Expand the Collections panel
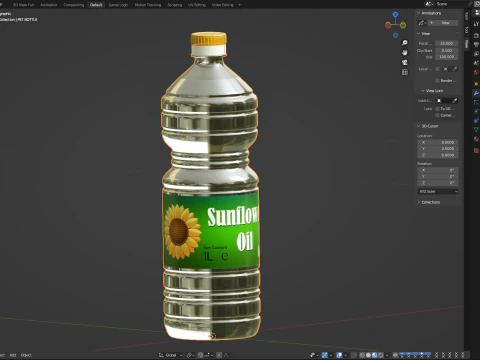Image resolution: width=480 pixels, height=360 pixels. tap(429, 202)
